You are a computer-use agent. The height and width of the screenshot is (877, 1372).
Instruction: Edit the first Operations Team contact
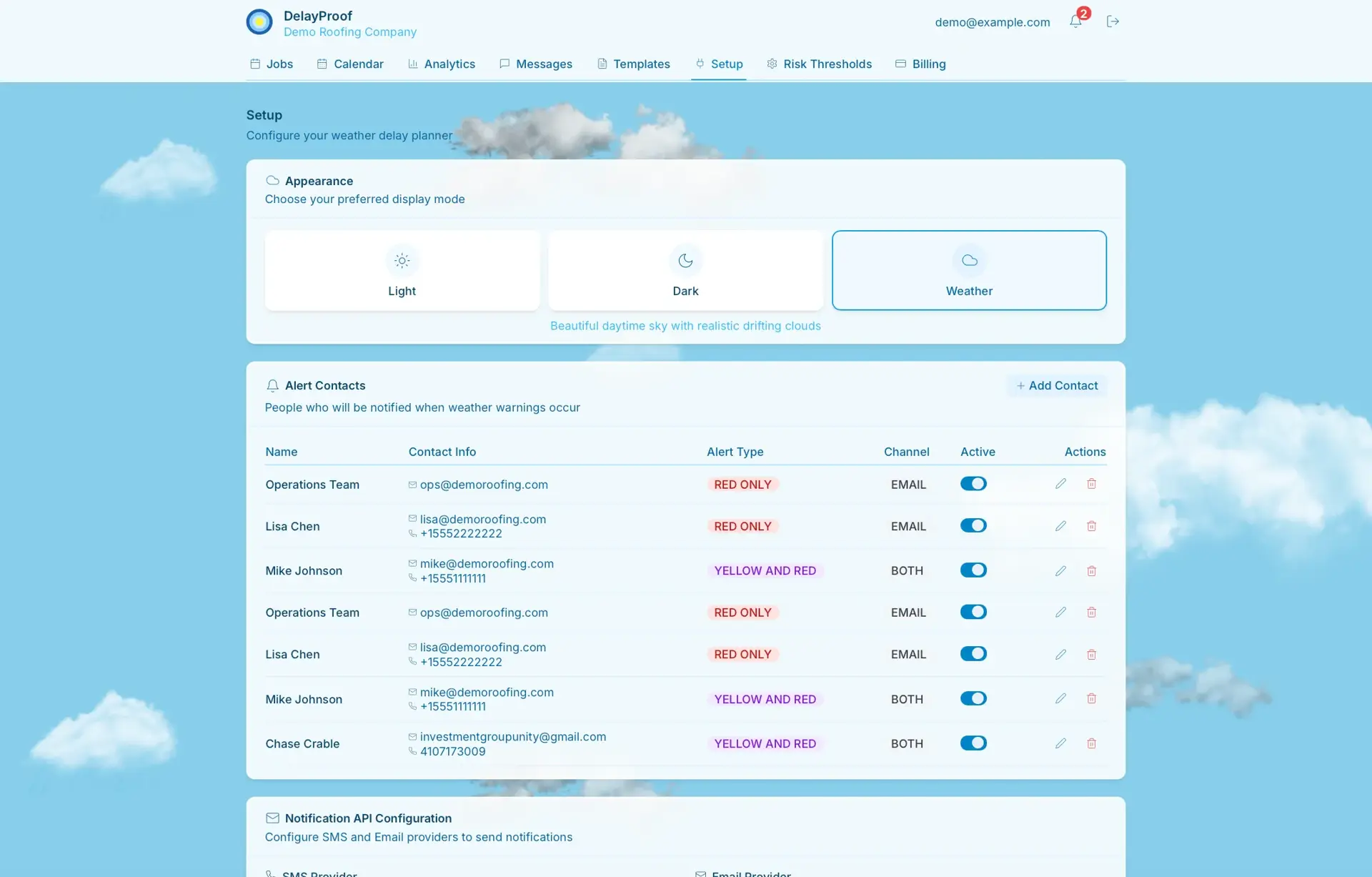pyautogui.click(x=1060, y=484)
